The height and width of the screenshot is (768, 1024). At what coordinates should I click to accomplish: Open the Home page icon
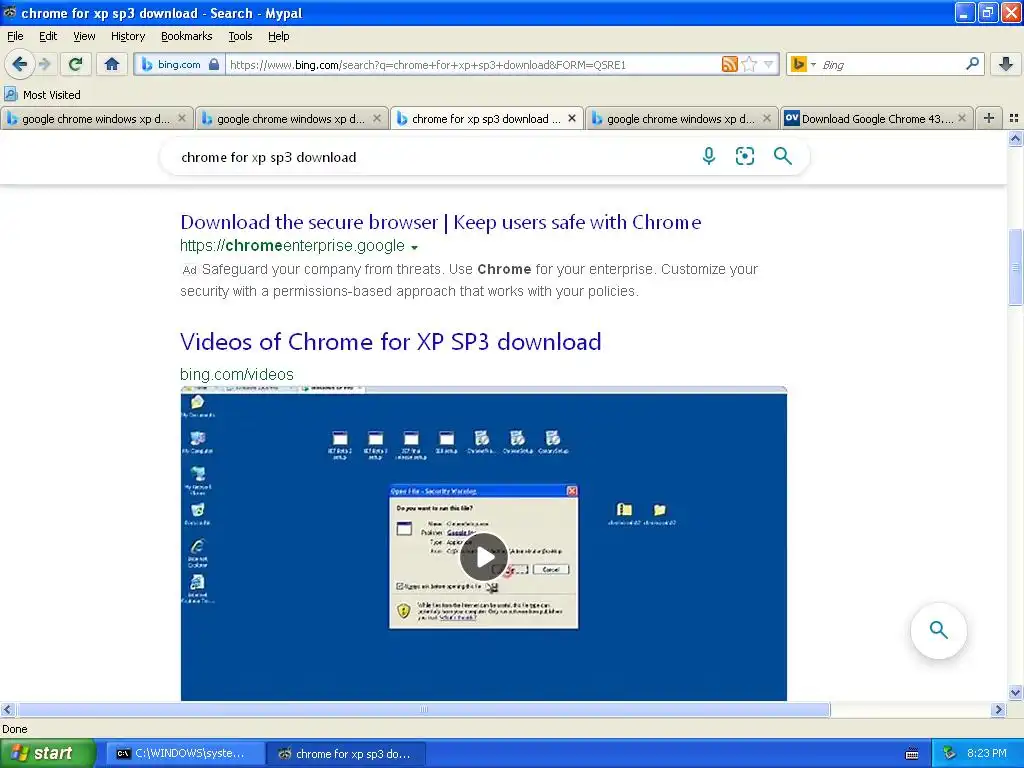click(112, 64)
